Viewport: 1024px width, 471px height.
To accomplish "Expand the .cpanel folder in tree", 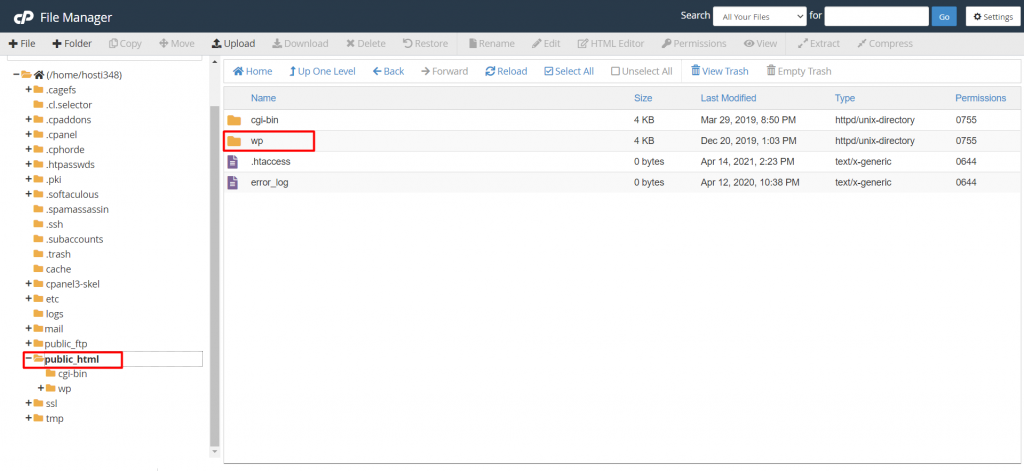I will [x=29, y=134].
